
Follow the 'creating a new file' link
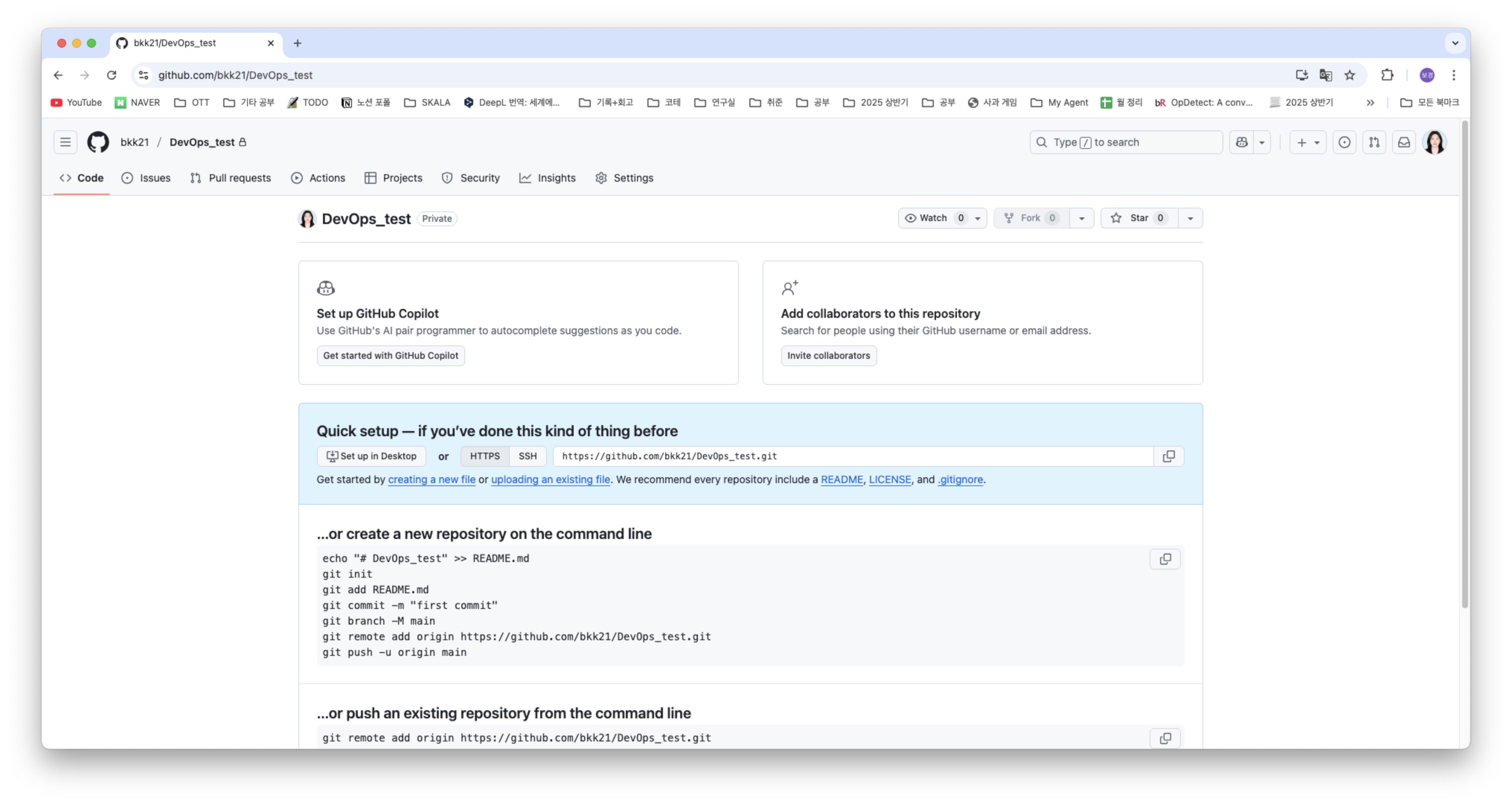point(432,480)
